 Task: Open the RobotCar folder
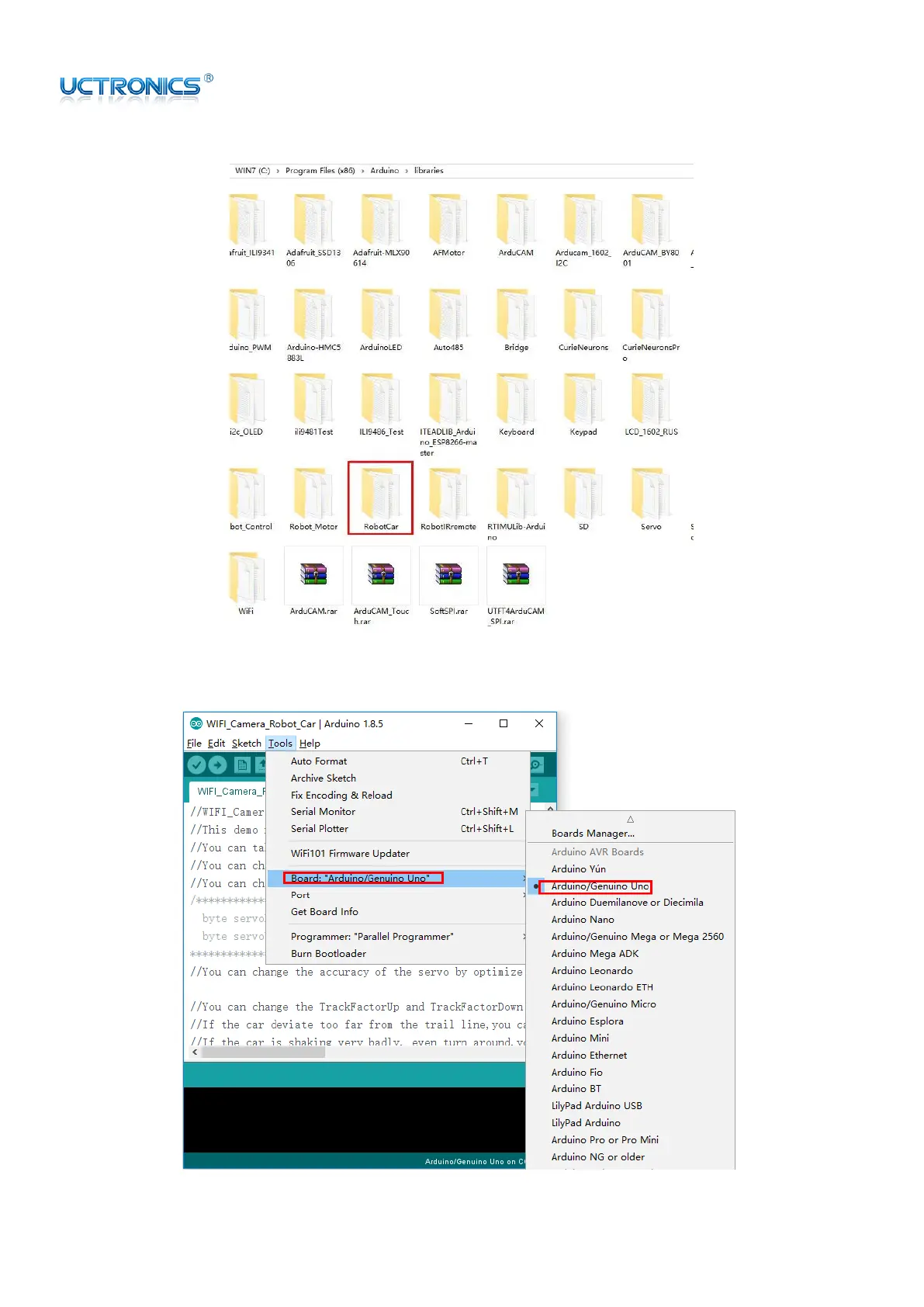point(381,498)
